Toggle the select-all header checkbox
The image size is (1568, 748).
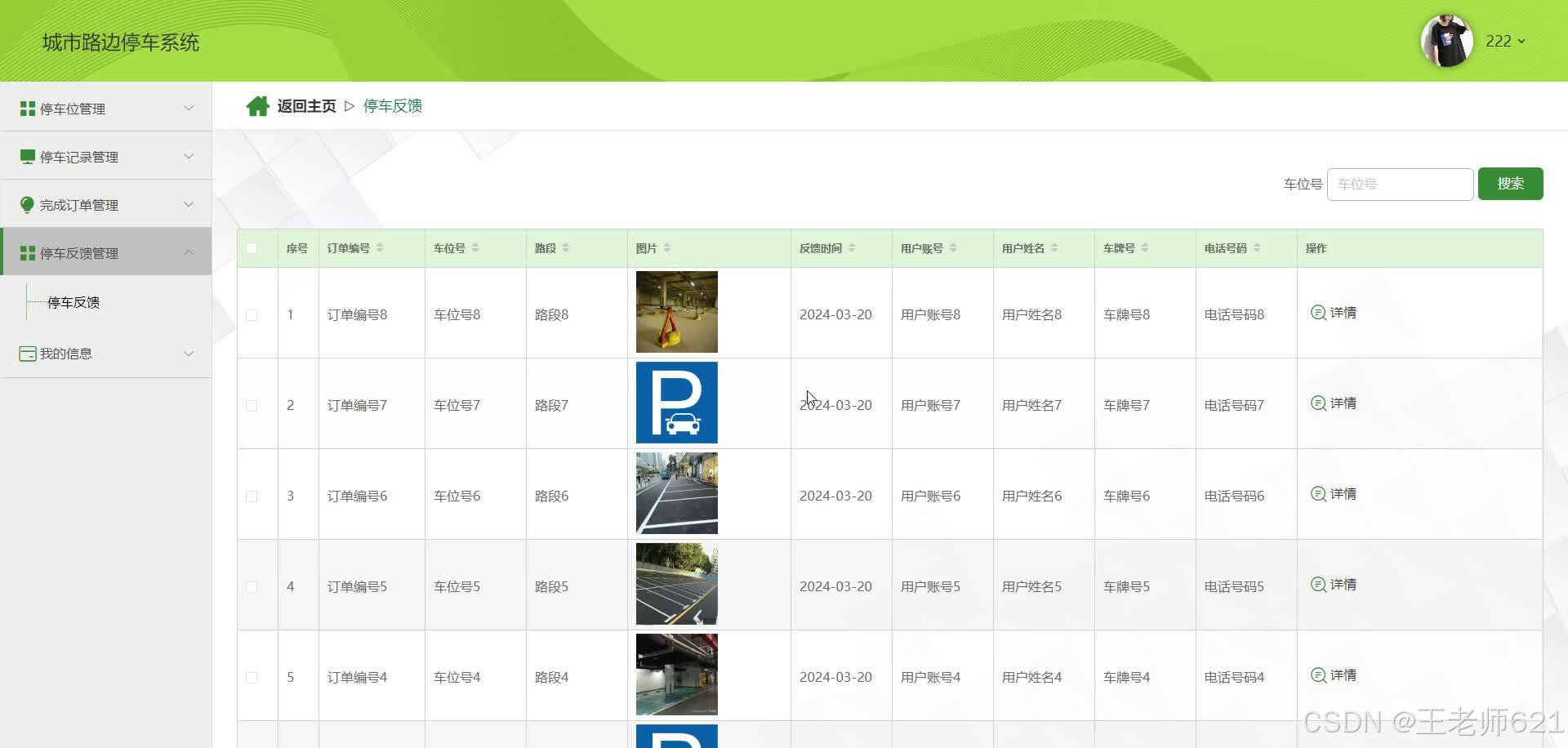coord(252,248)
